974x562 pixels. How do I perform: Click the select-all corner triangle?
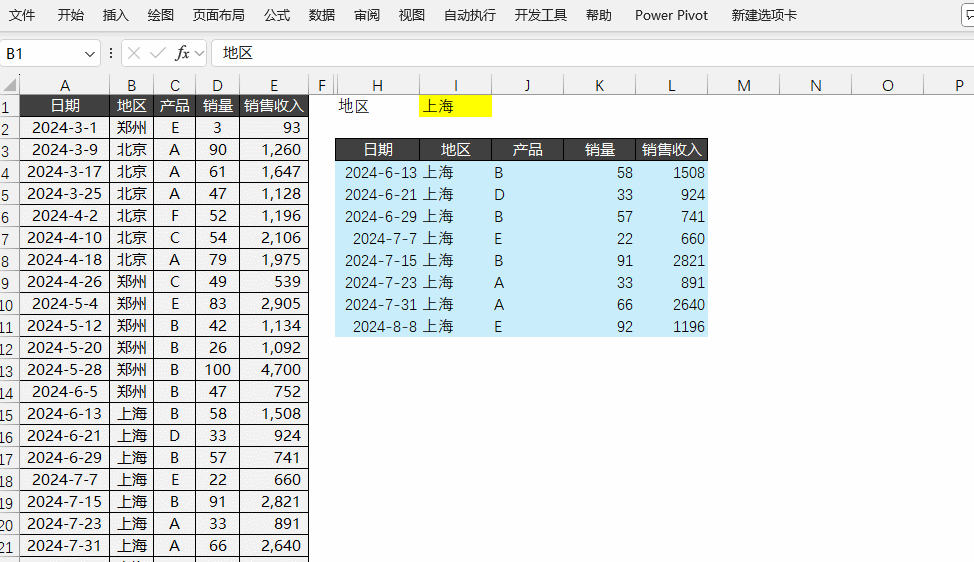10,85
